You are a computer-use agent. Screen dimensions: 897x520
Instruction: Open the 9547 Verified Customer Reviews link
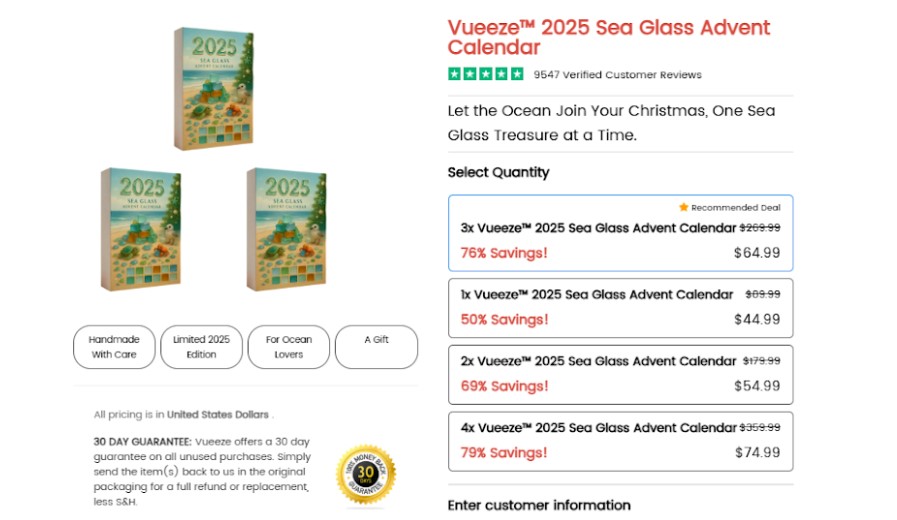617,75
